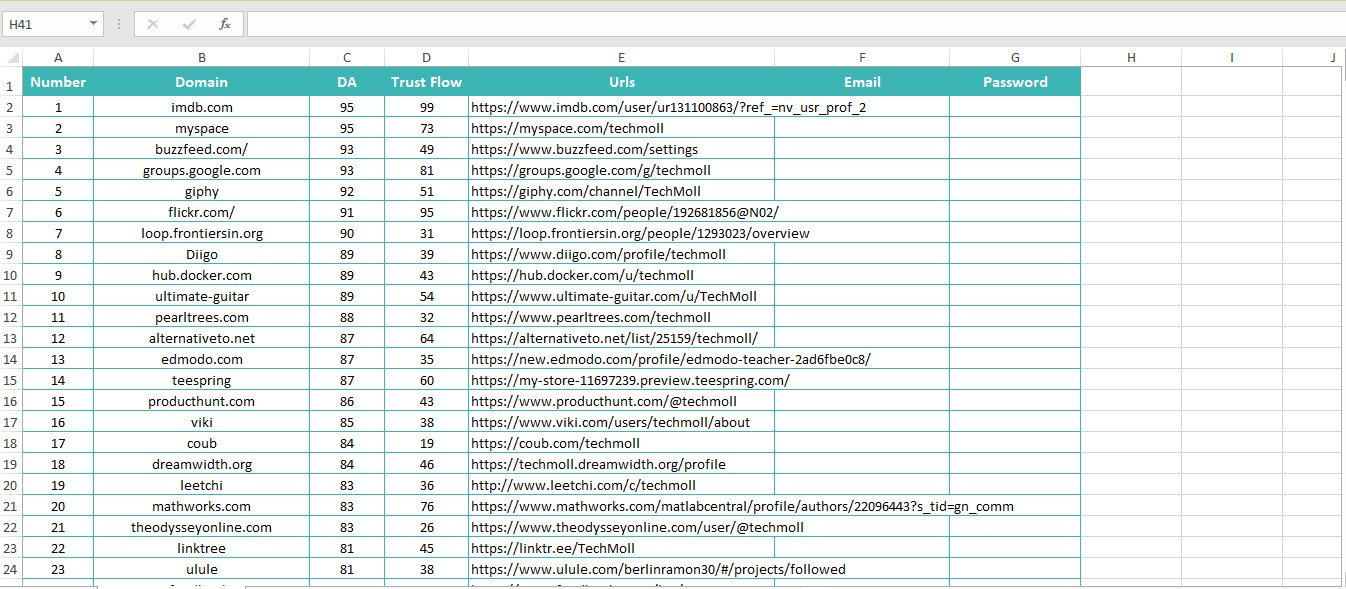Select the column H header
Screen dimensions: 1346x589
click(1131, 58)
